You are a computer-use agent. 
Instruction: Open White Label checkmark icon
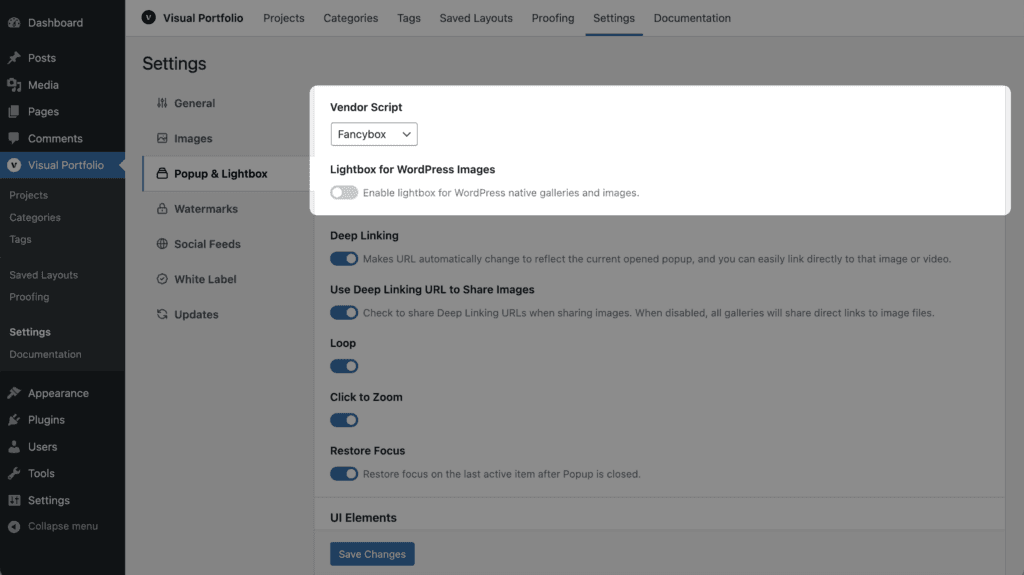(162, 279)
